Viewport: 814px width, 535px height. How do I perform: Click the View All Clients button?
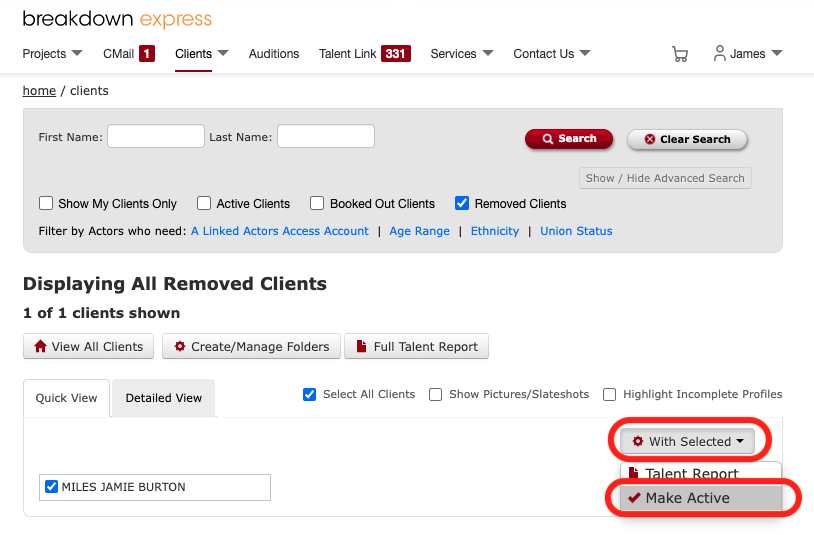point(88,346)
